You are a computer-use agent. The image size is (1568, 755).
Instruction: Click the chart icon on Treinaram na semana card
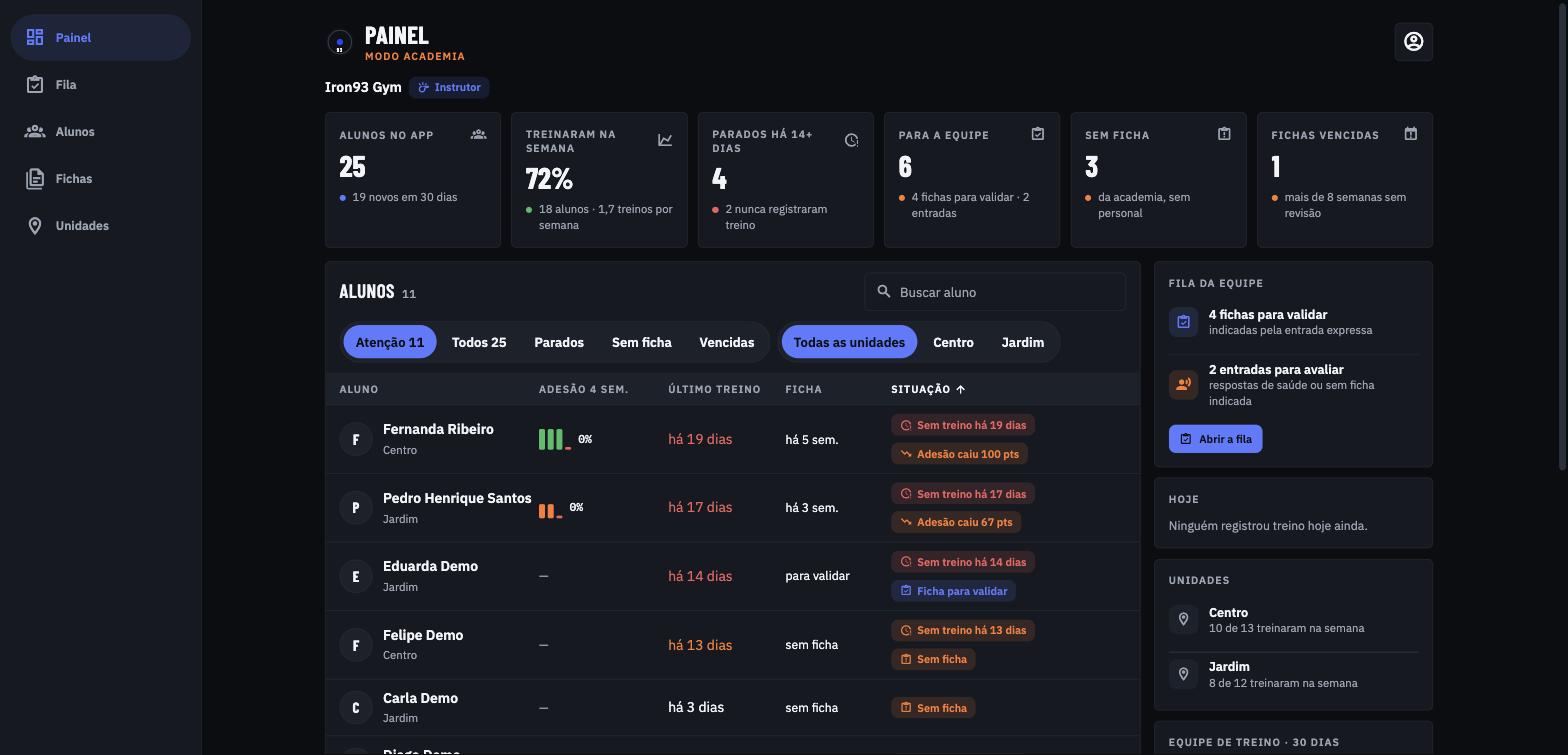pos(665,140)
